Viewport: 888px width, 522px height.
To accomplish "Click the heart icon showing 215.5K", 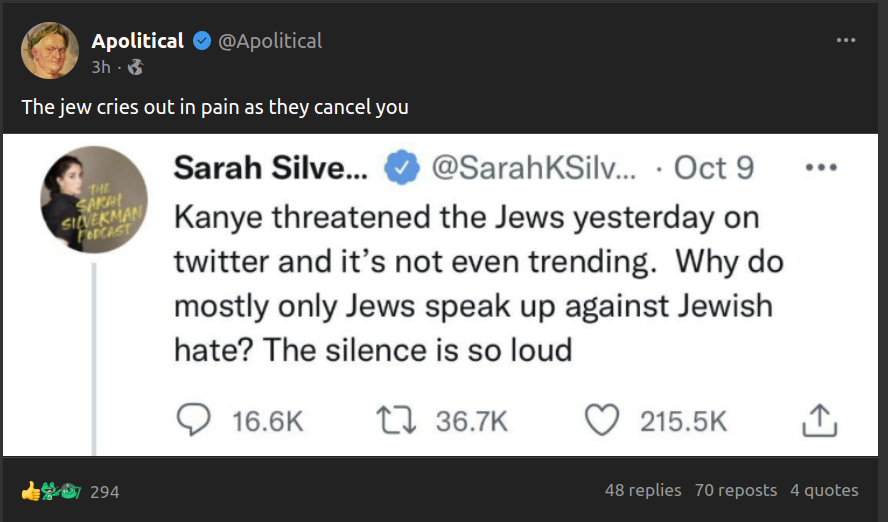I will 601,421.
